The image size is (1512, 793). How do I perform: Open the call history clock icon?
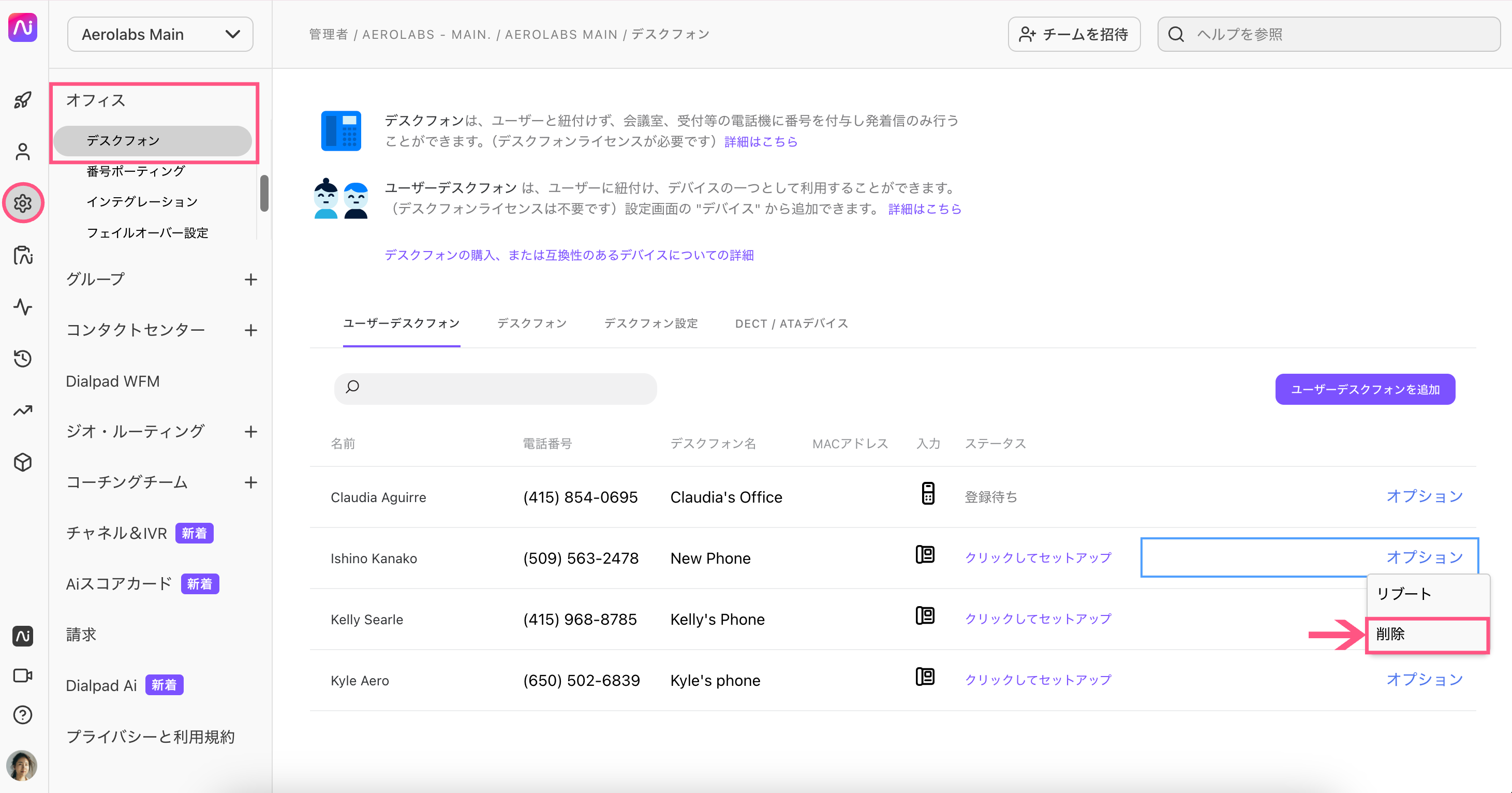tap(23, 358)
